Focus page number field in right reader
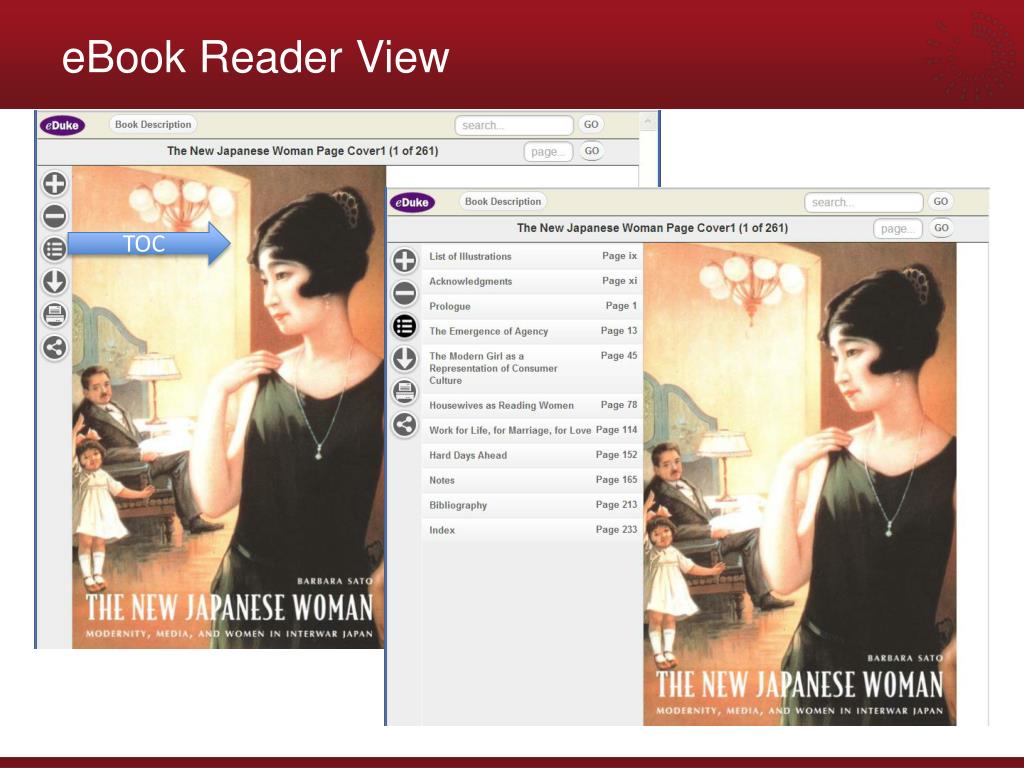Viewport: 1024px width, 768px height. [x=898, y=229]
